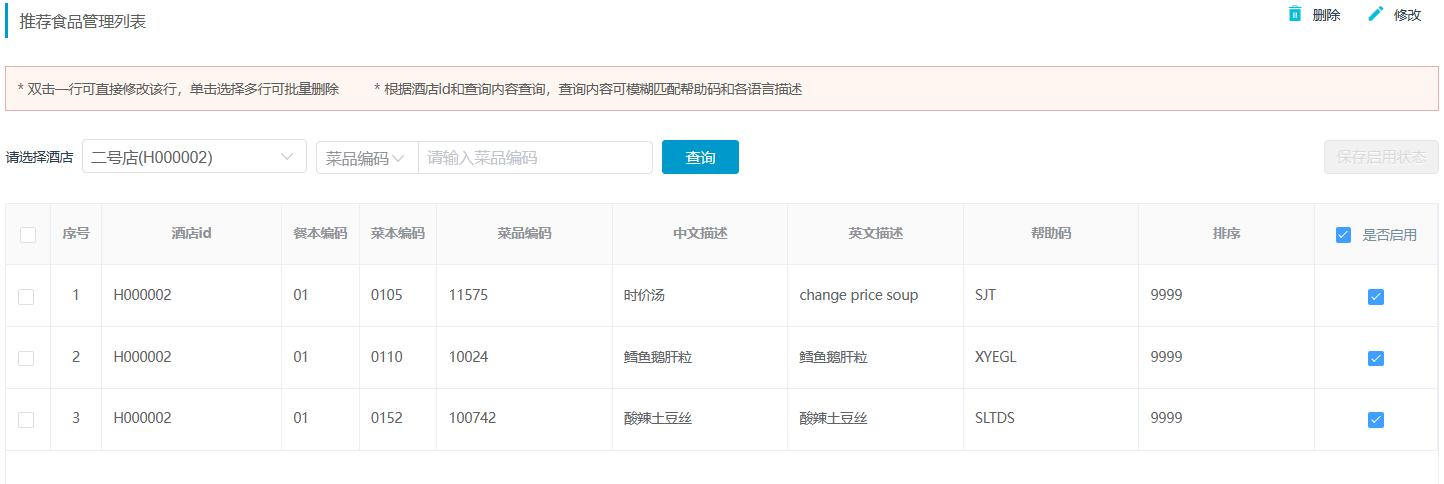Select the checkbox for row 3

(x=26, y=420)
